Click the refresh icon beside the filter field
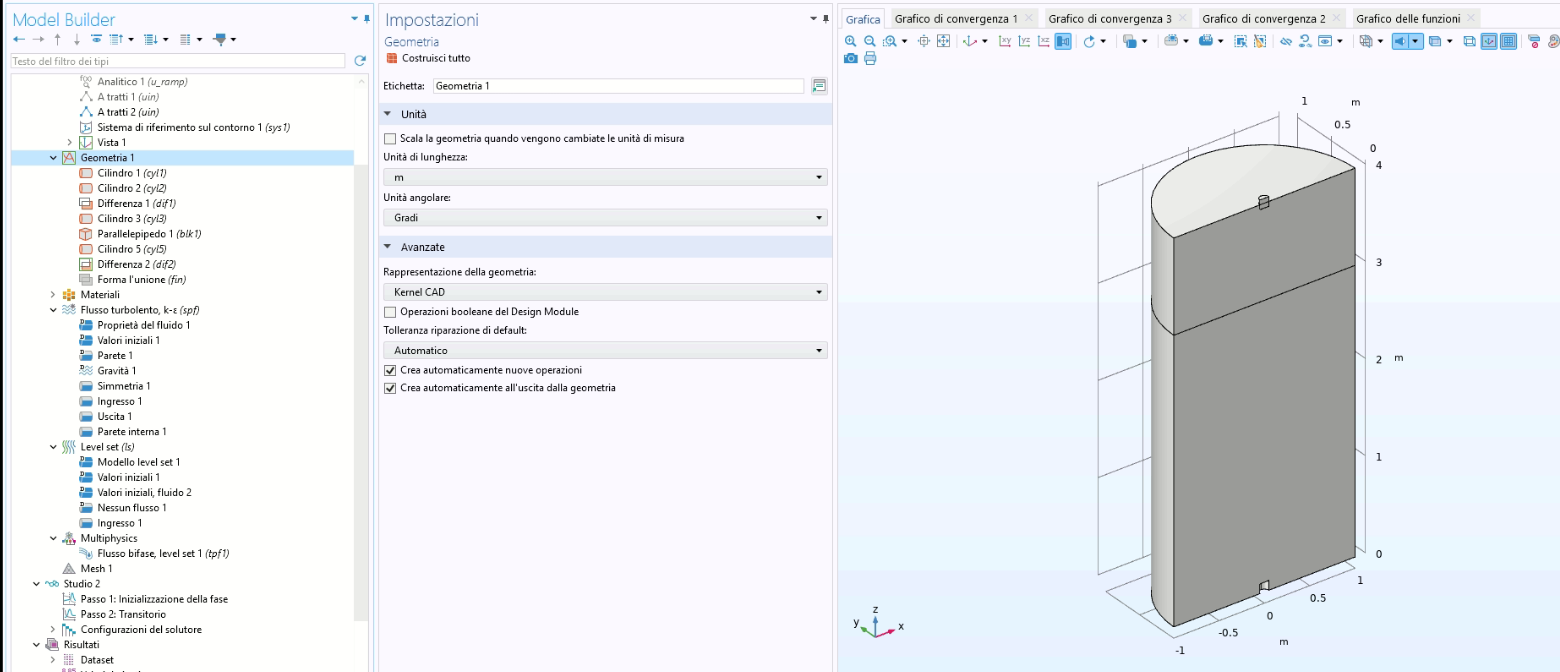1560x672 pixels. [x=360, y=61]
